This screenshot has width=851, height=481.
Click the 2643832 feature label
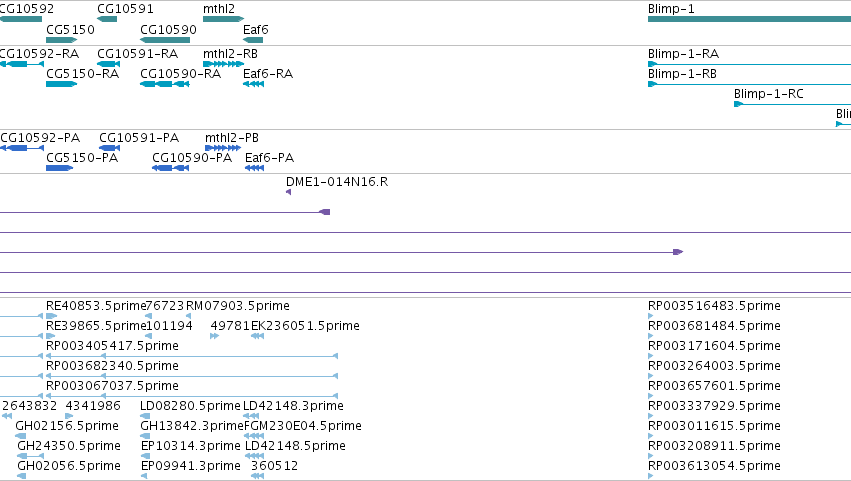(x=29, y=406)
